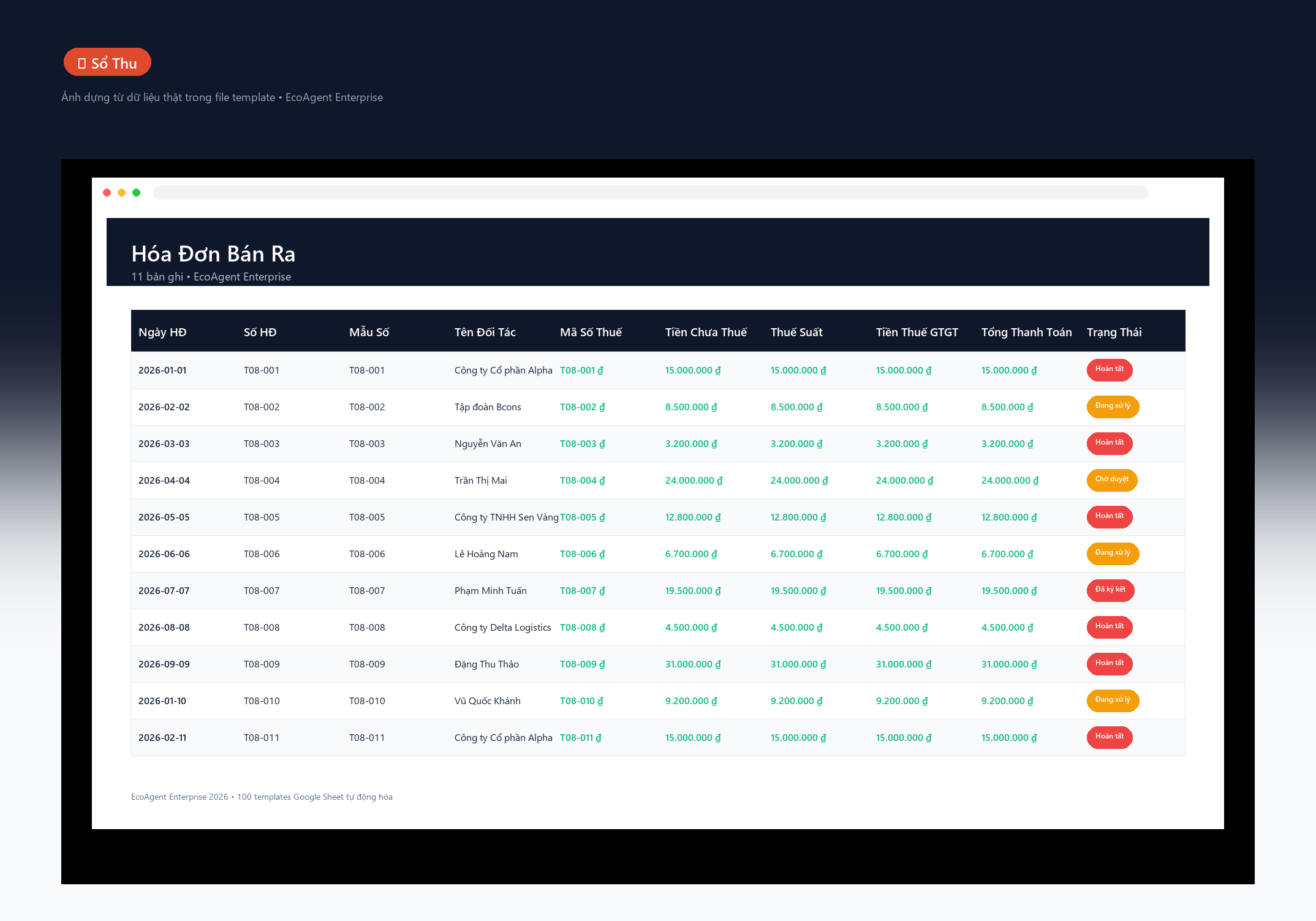Click Đang xử lý badge for Tập đoàn Bcons
Image resolution: width=1316 pixels, height=921 pixels.
(1113, 406)
